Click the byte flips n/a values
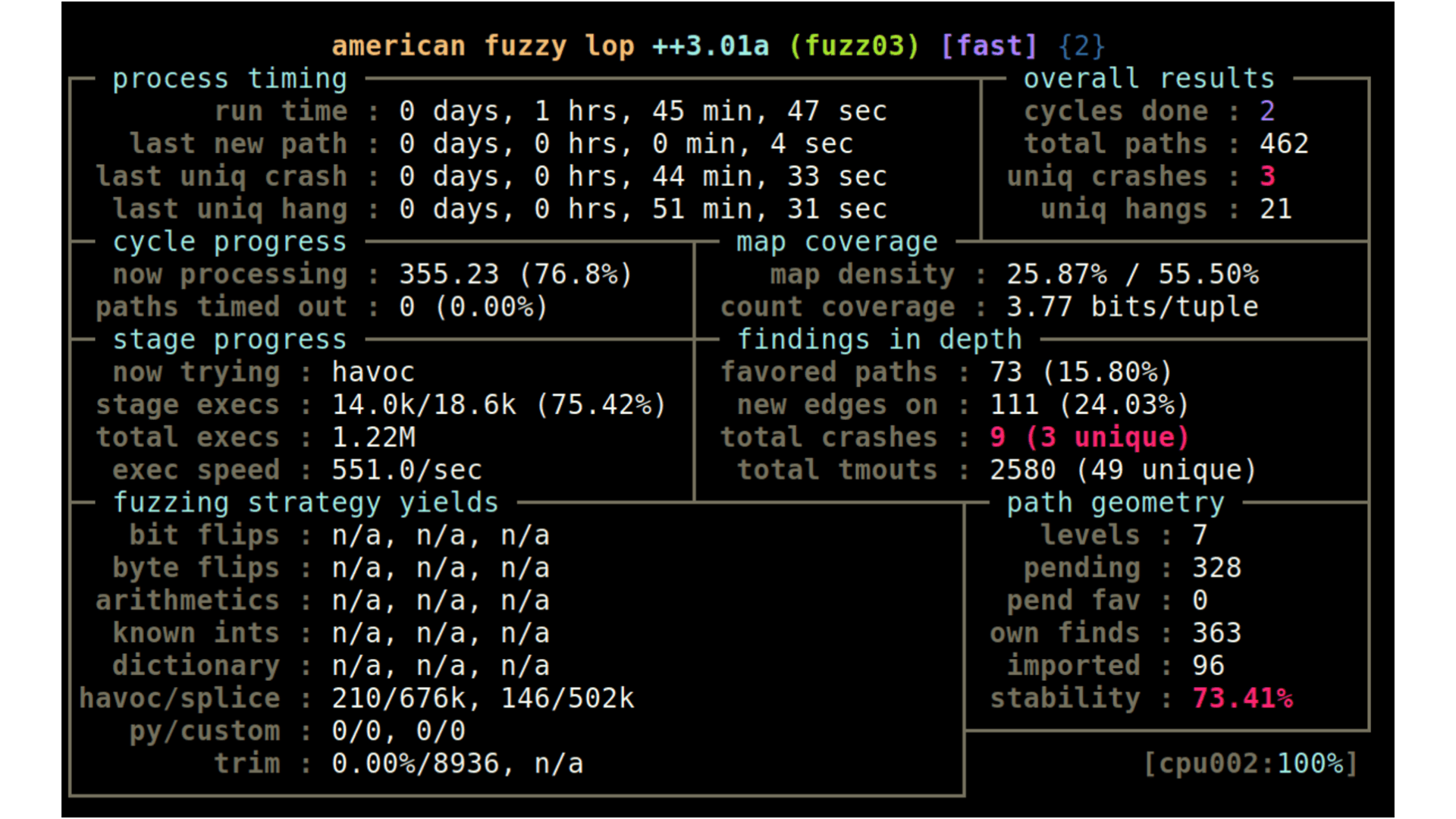The width and height of the screenshot is (1456, 819). 441,568
